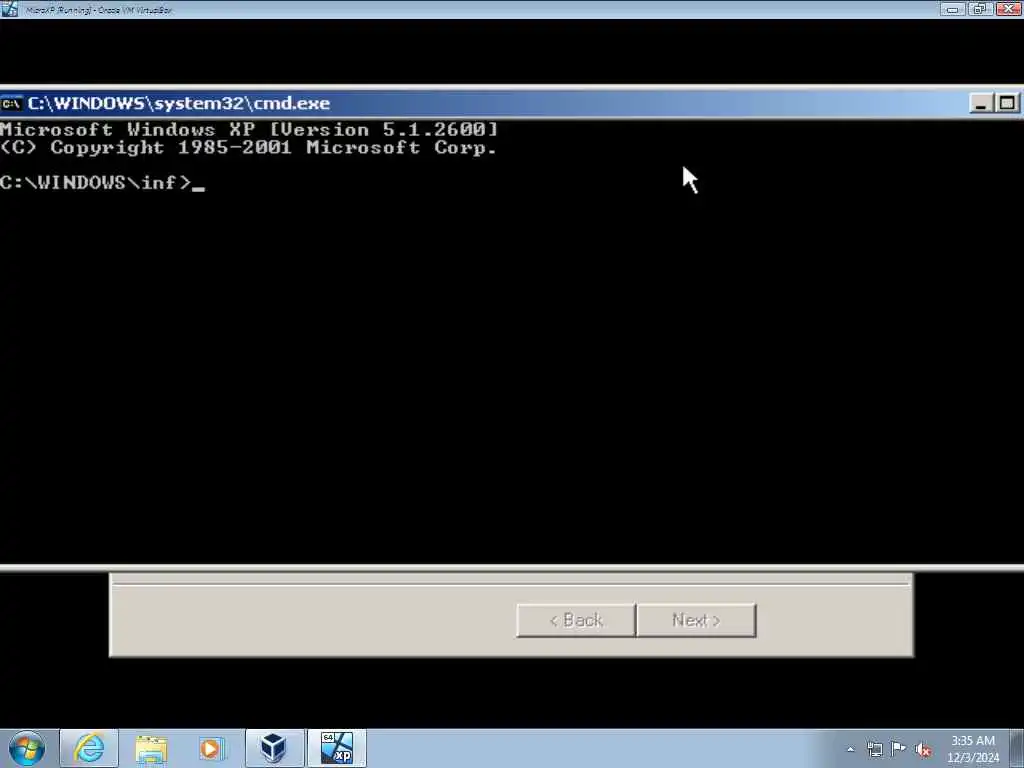Click the cmd.exe title bar system icon
1024x768 pixels.
click(11, 103)
